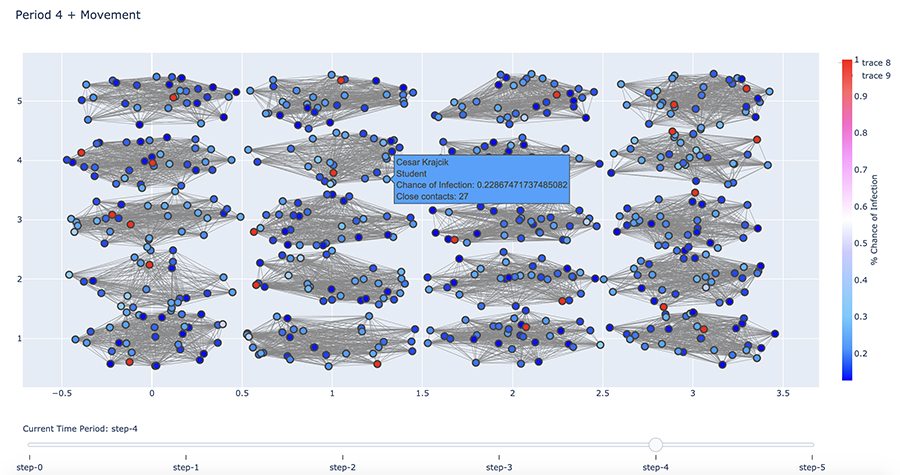Click the '% Chance of Infection' colorbar title
900x475 pixels.
coord(873,218)
